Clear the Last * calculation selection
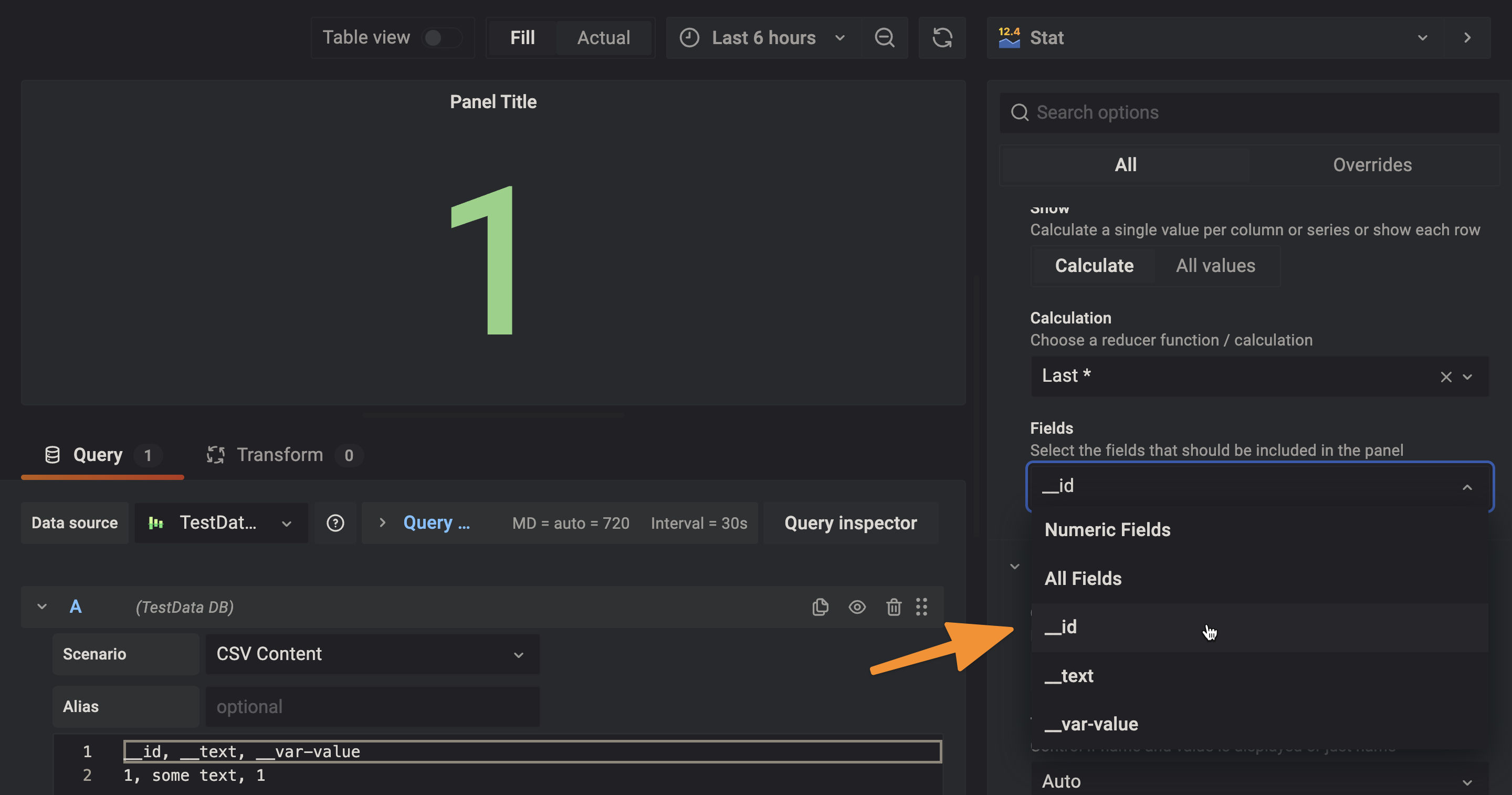The height and width of the screenshot is (795, 1512). (x=1446, y=376)
